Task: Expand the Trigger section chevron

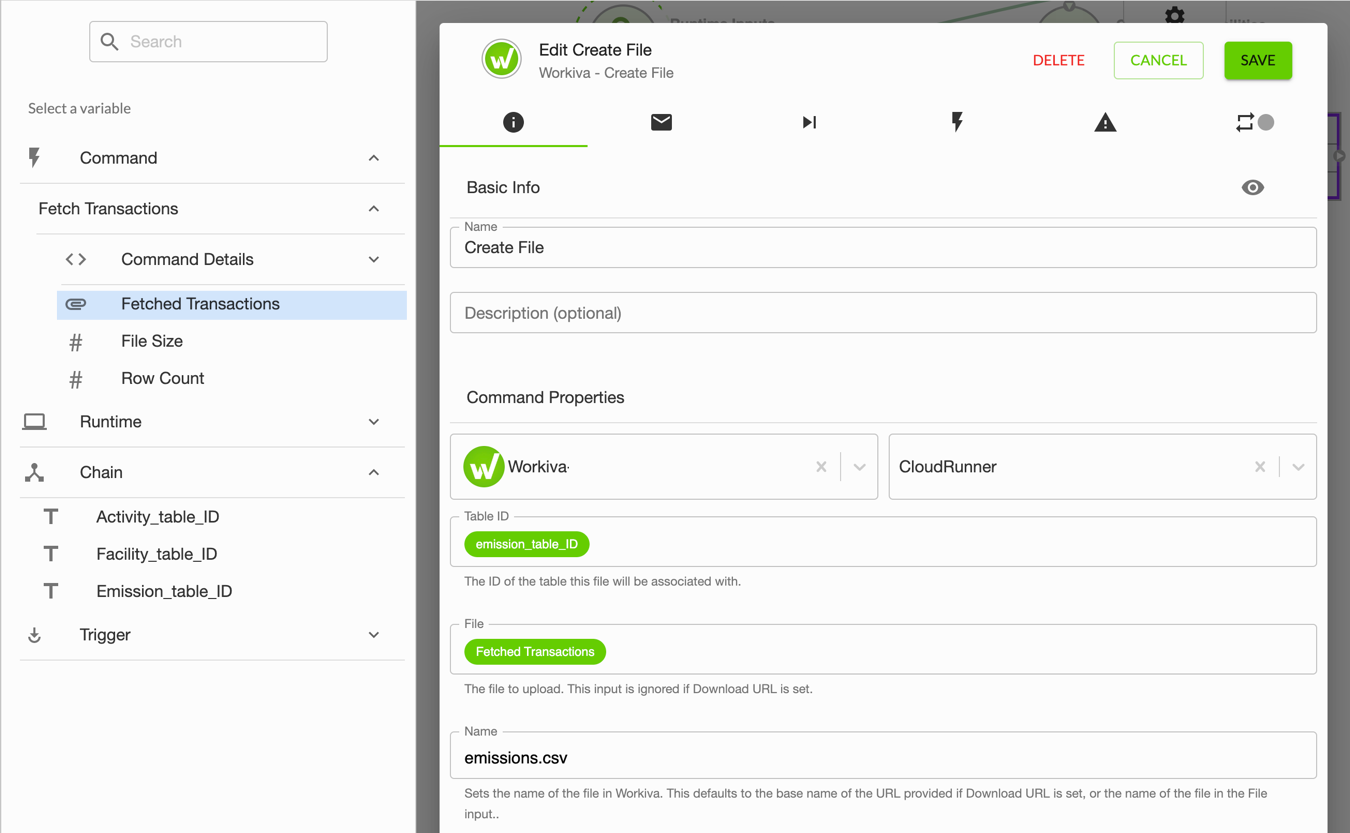Action: point(374,635)
